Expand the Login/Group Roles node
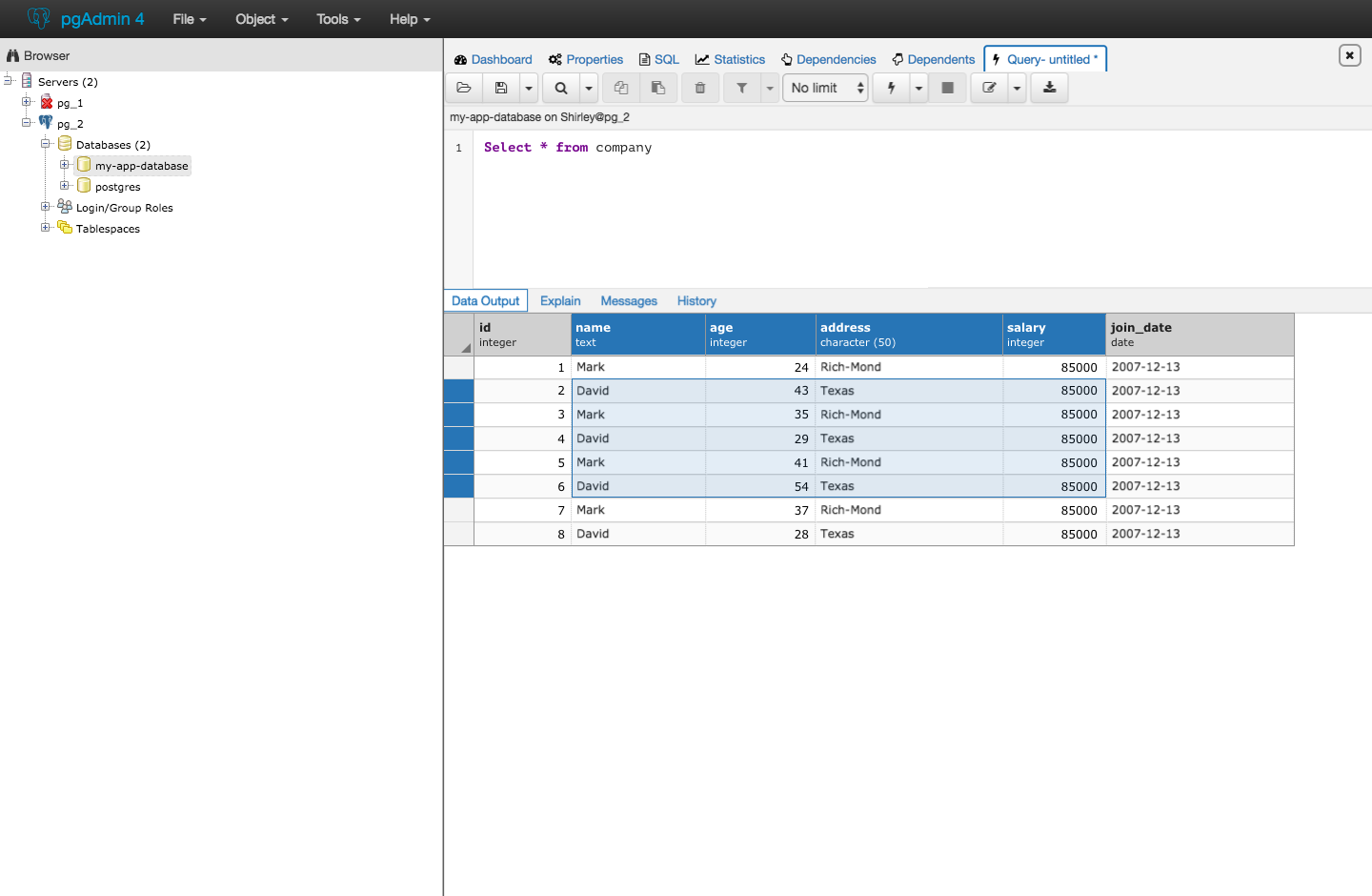The width and height of the screenshot is (1372, 896). tap(46, 207)
